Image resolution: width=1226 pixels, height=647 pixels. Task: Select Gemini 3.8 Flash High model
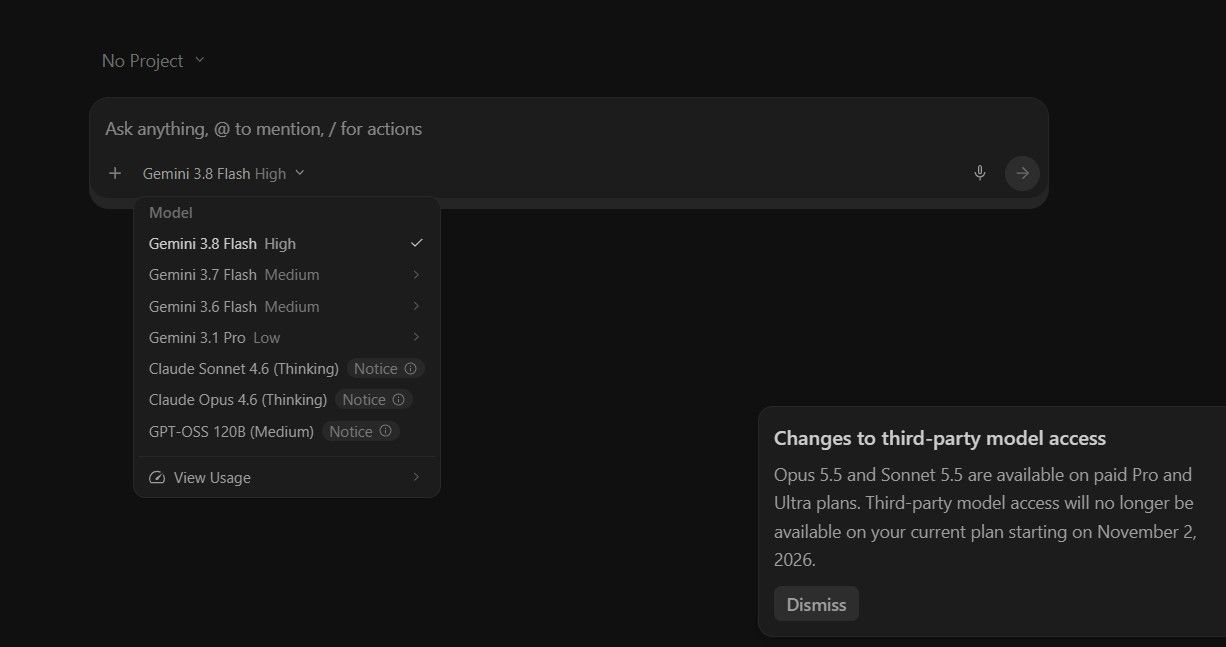[x=287, y=243]
